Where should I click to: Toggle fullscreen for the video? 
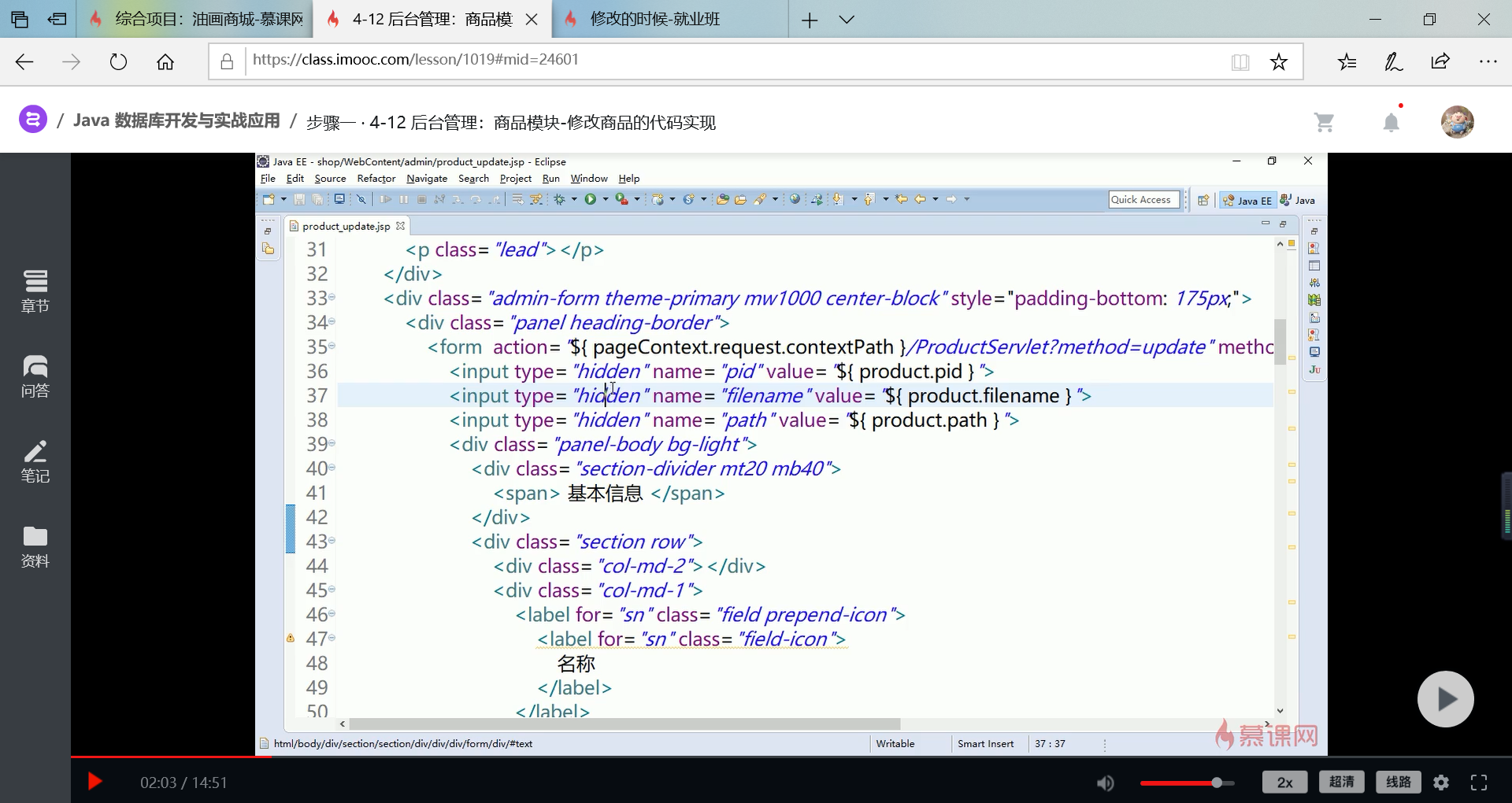(1479, 783)
